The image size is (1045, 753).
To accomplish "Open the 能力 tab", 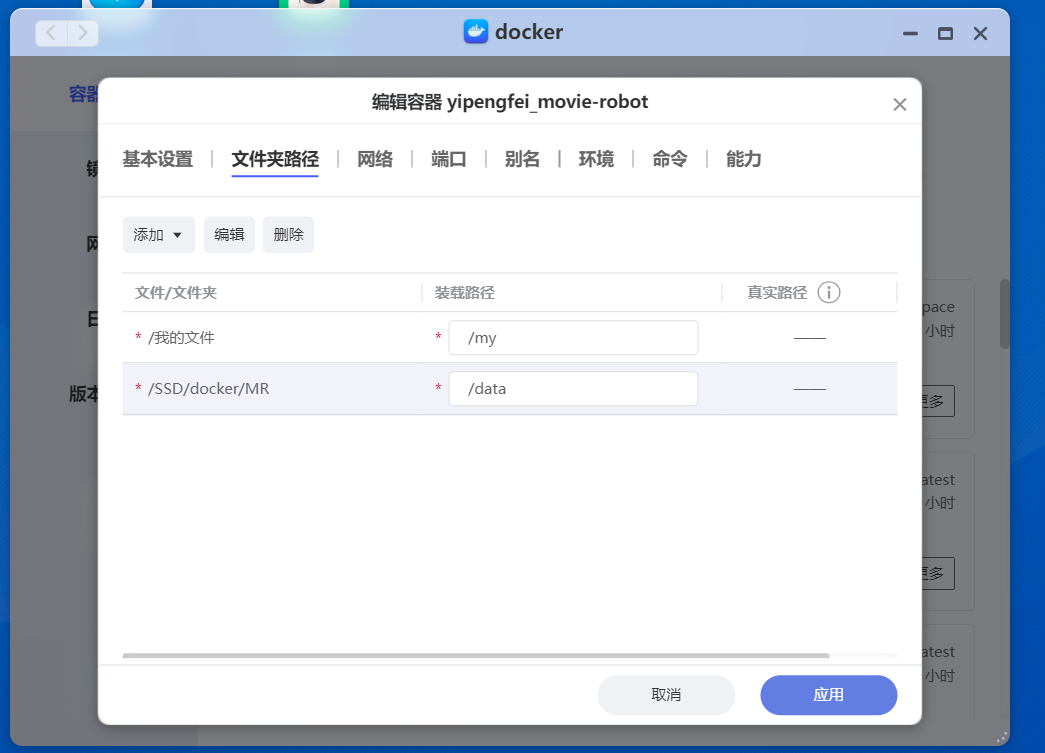I will pyautogui.click(x=743, y=159).
